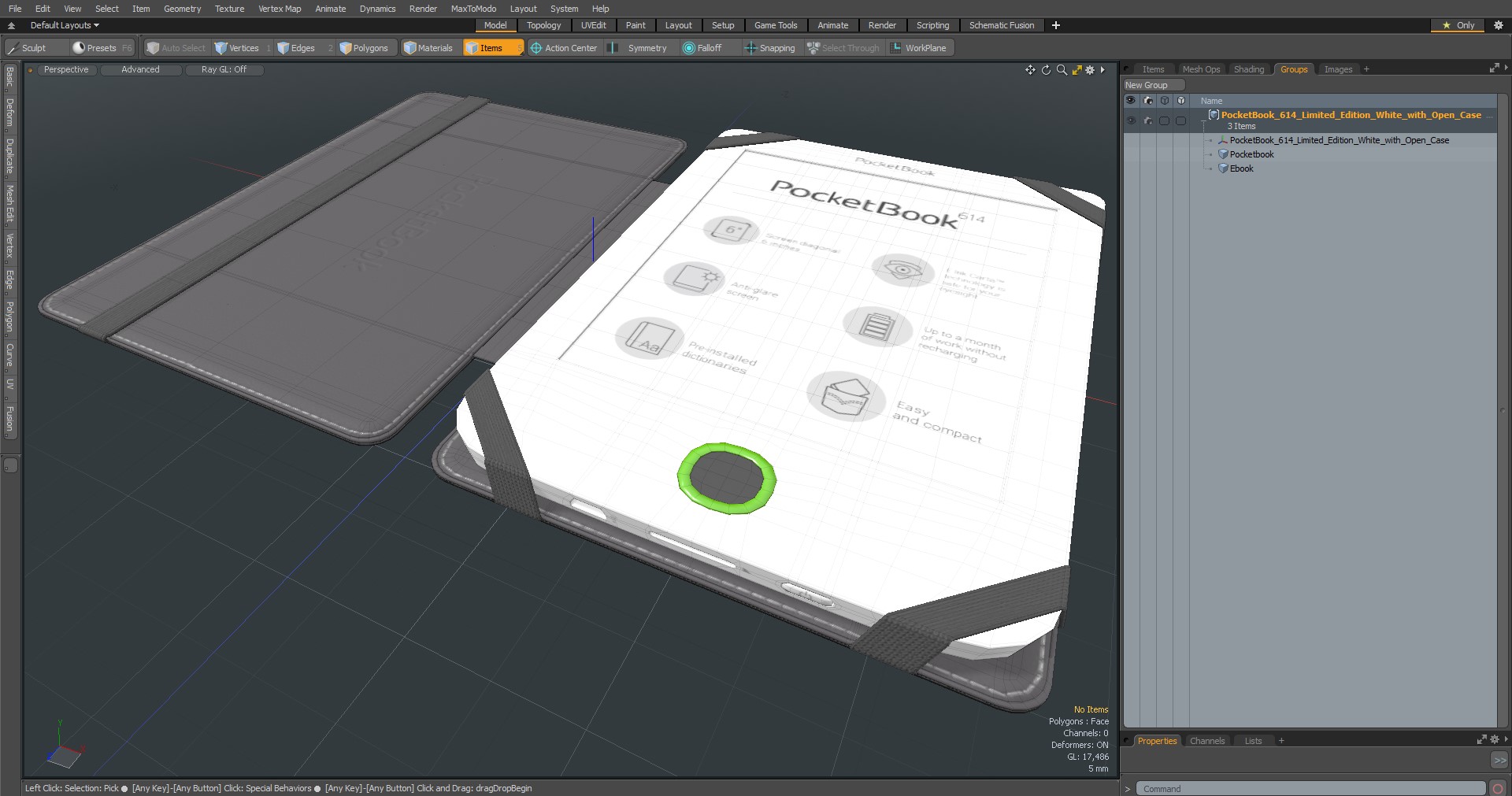Viewport: 1512px width, 796px height.
Task: Click the Ray GL: Off button
Action: [224, 70]
